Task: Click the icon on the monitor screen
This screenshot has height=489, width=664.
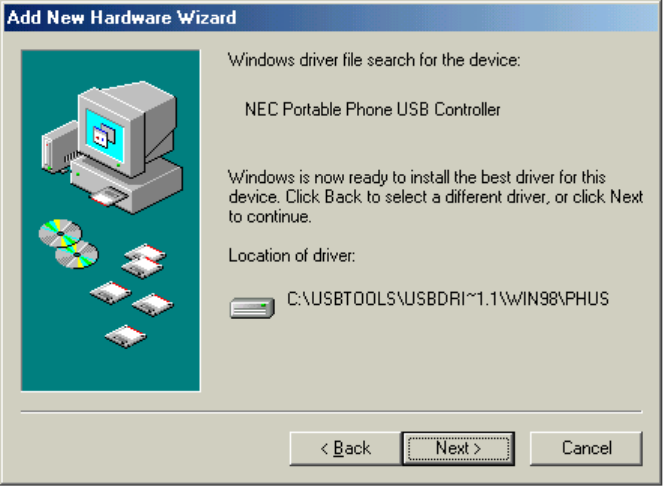Action: [104, 135]
